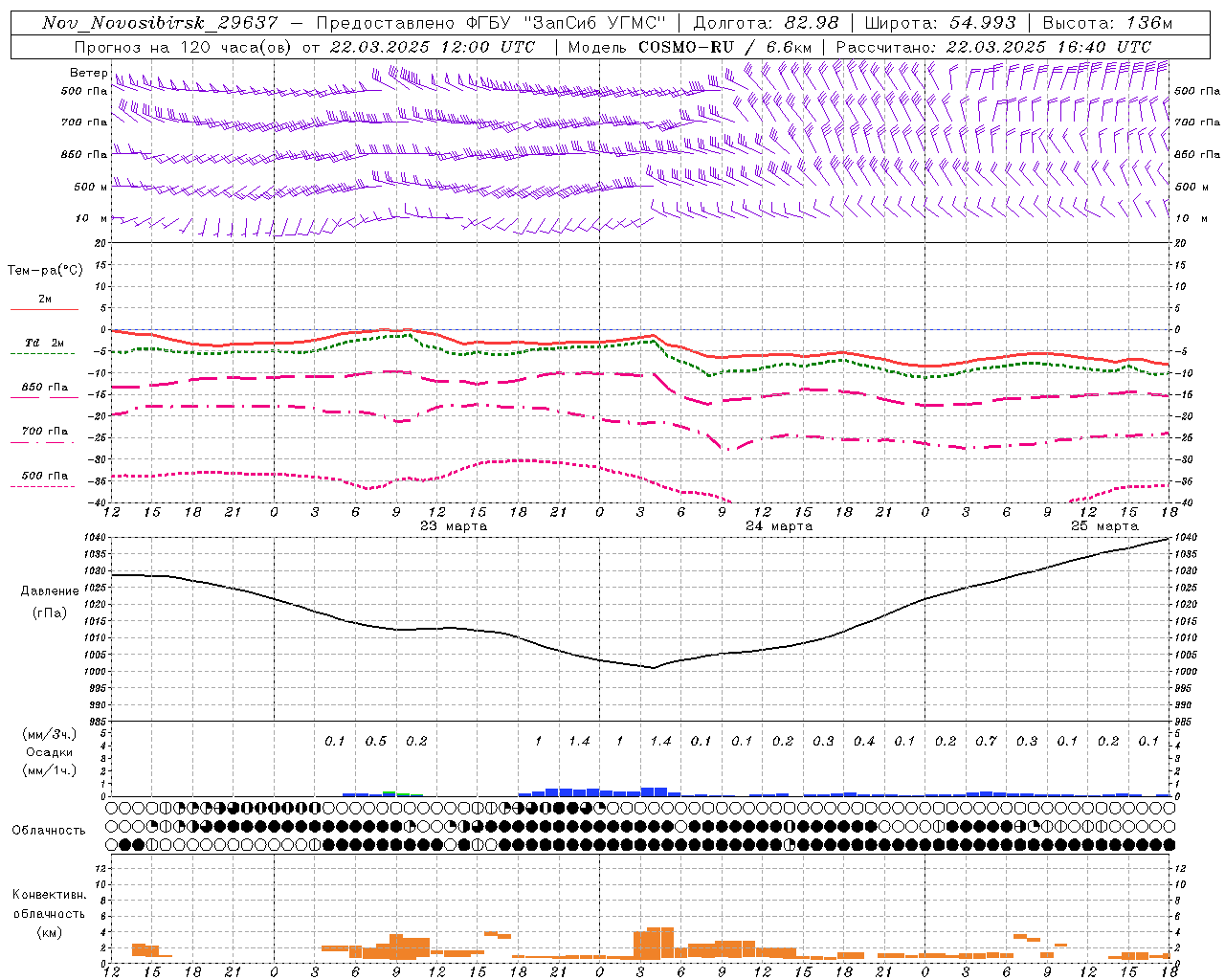Screen dimensions: 1225x980
Task: Click the Тем-ра(°C) temperature panel label
Action: pos(45,271)
